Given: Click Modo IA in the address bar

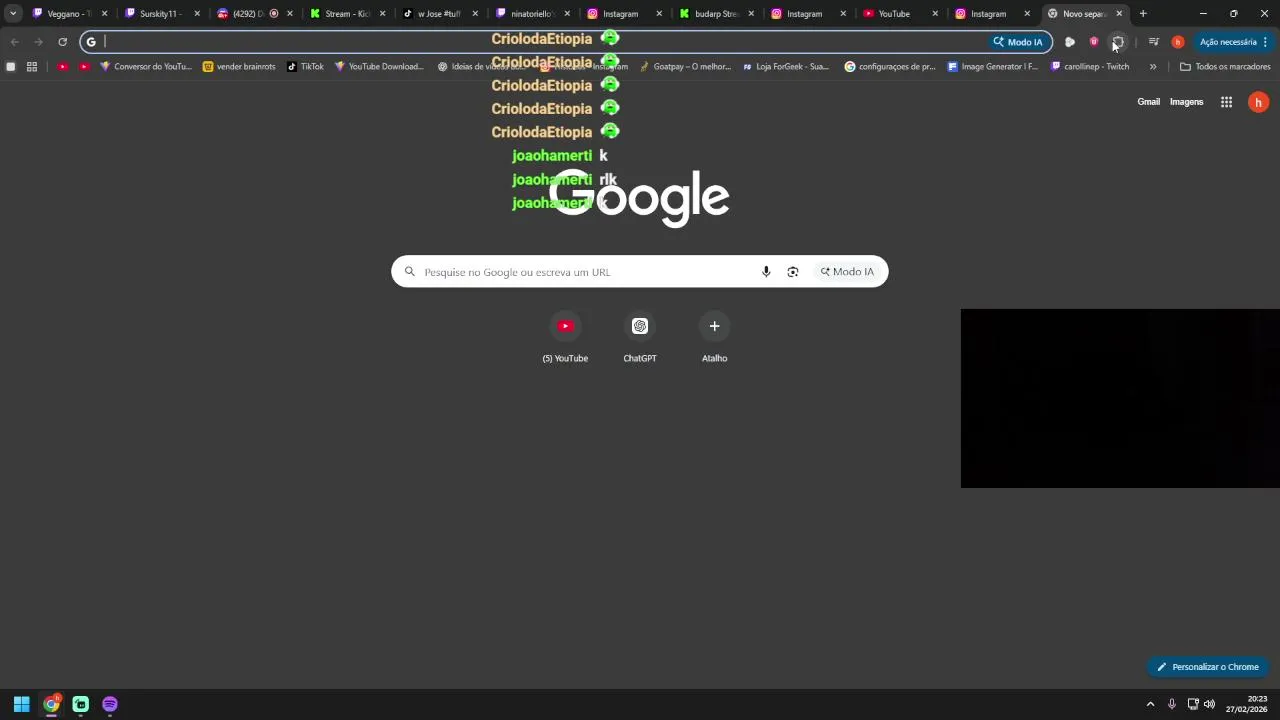Looking at the screenshot, I should pyautogui.click(x=1017, y=42).
